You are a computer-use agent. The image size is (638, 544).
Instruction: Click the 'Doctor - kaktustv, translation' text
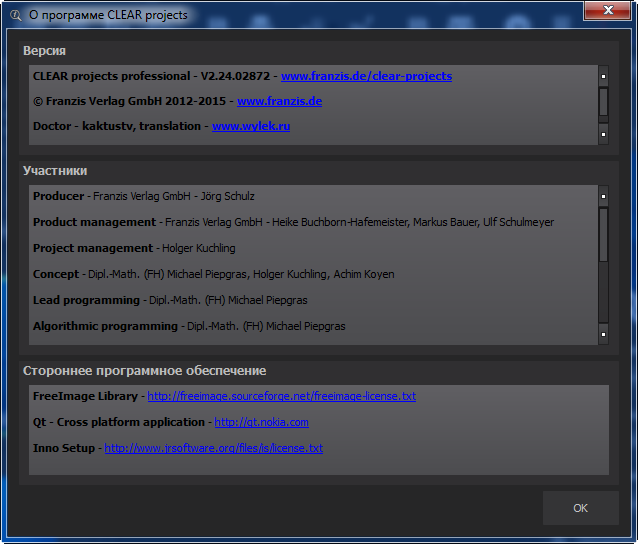117,127
